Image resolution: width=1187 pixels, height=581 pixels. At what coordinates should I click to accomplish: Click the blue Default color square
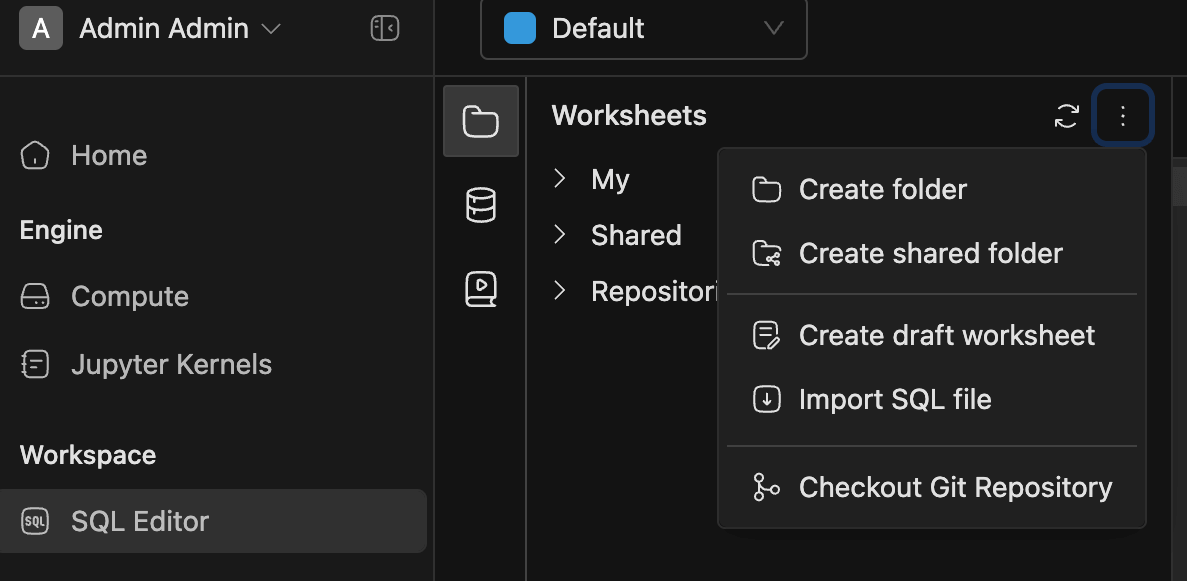[520, 29]
